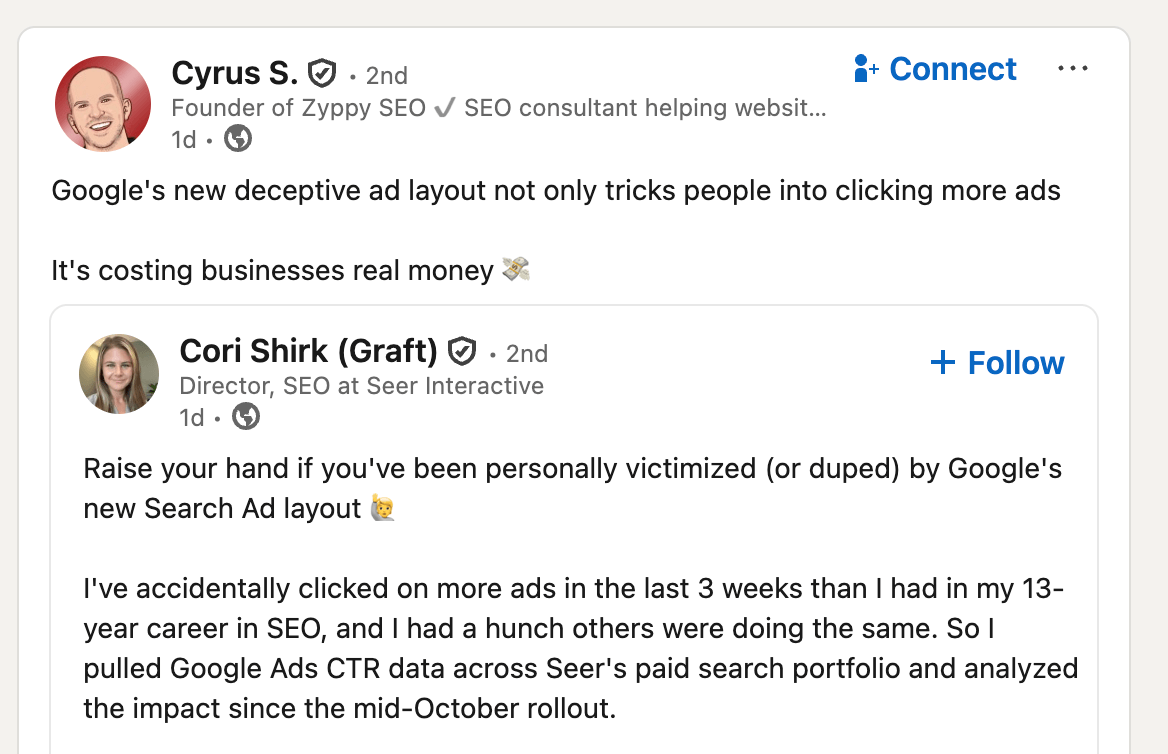Click the globe icon on Cori's embedded post

tap(245, 417)
